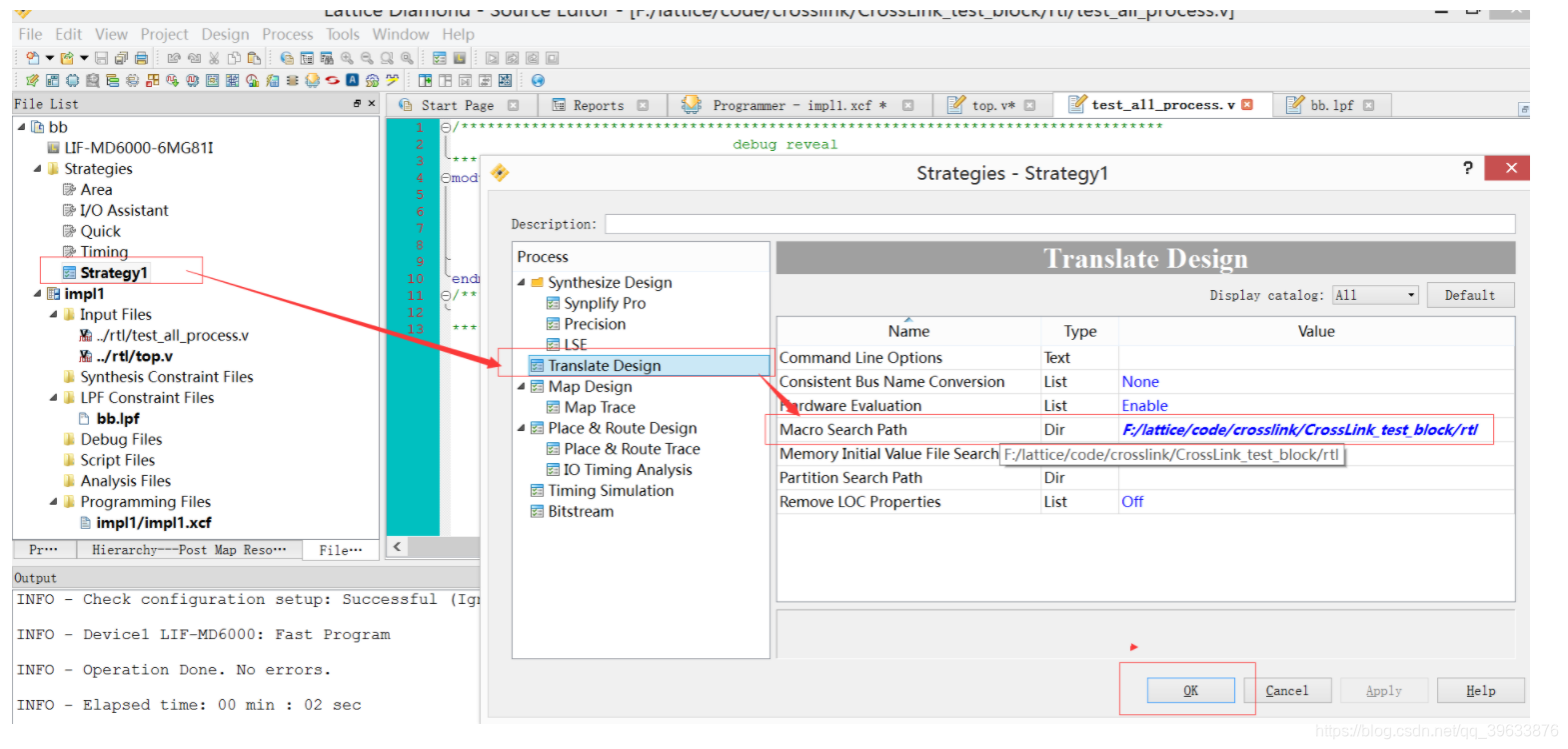Open dropdown arrow next to Open icon

[84, 58]
